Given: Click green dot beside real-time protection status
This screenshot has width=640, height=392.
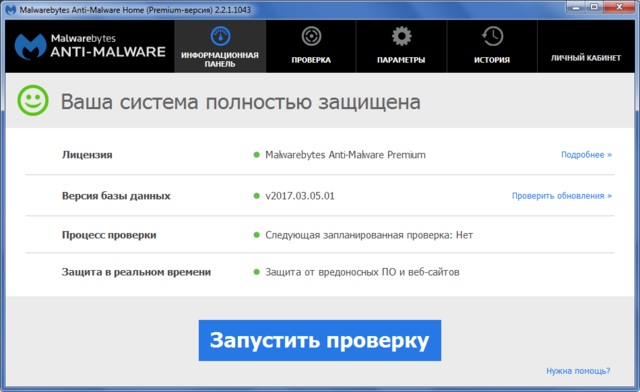Looking at the screenshot, I should (x=256, y=272).
